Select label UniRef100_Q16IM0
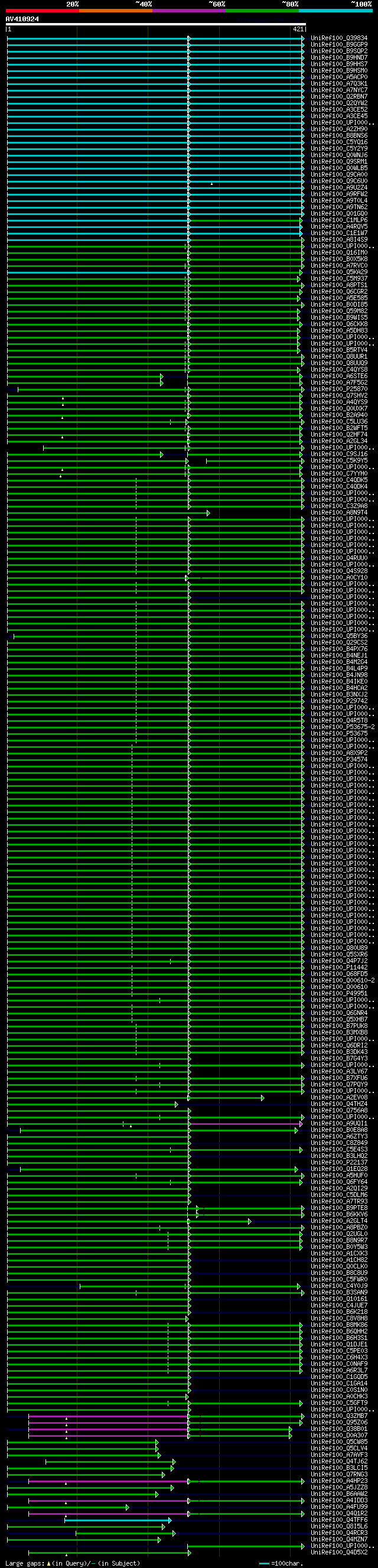 [x=339, y=253]
